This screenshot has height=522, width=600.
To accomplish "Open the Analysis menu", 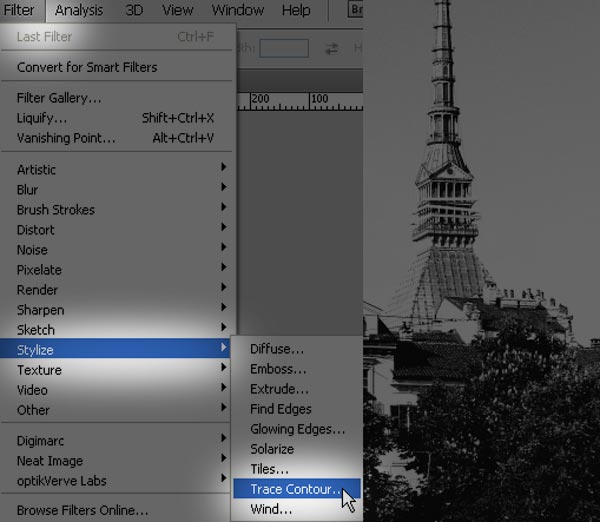I will coord(79,10).
